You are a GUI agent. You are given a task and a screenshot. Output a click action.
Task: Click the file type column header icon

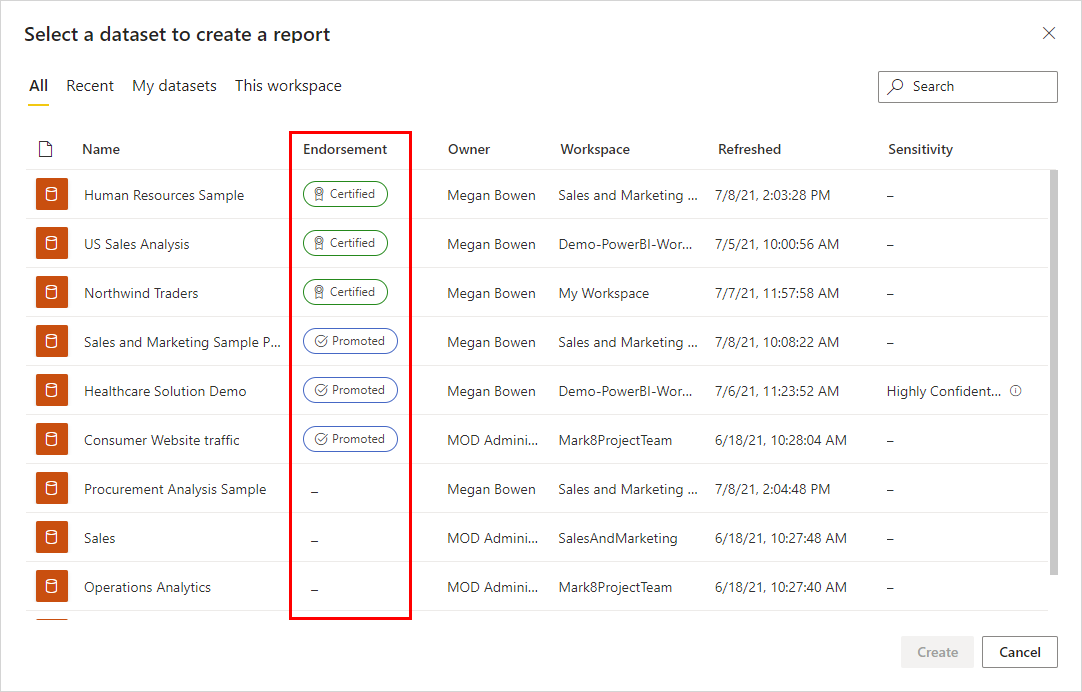point(45,149)
